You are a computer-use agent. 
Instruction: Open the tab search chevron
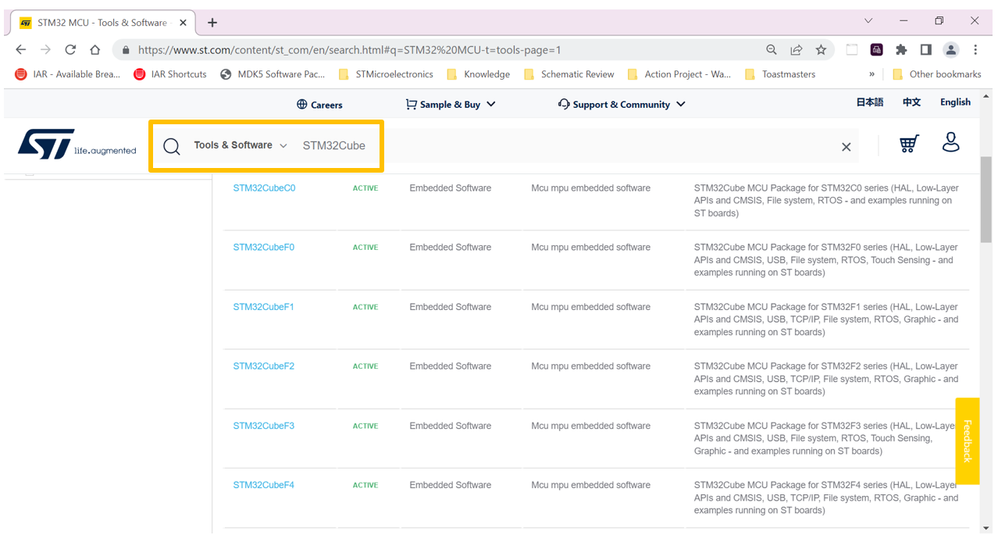868,21
